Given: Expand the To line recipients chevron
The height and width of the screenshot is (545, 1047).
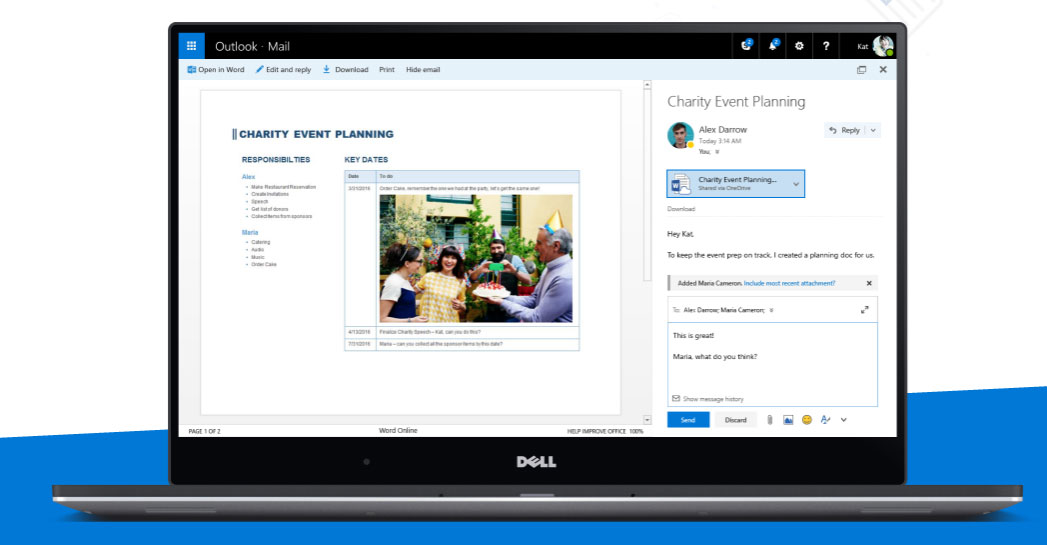Looking at the screenshot, I should [771, 311].
